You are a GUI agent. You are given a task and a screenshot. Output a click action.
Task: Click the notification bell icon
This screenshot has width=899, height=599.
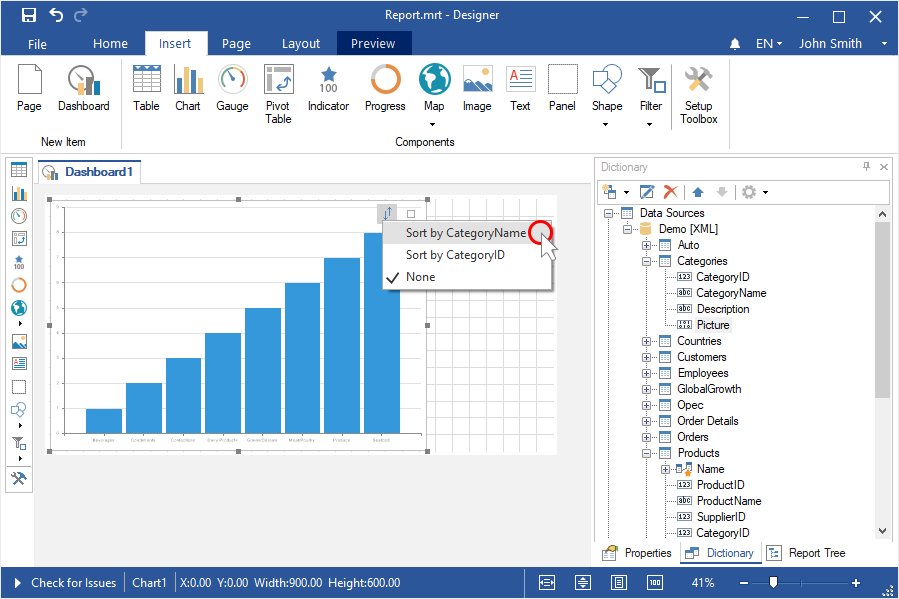pyautogui.click(x=735, y=44)
